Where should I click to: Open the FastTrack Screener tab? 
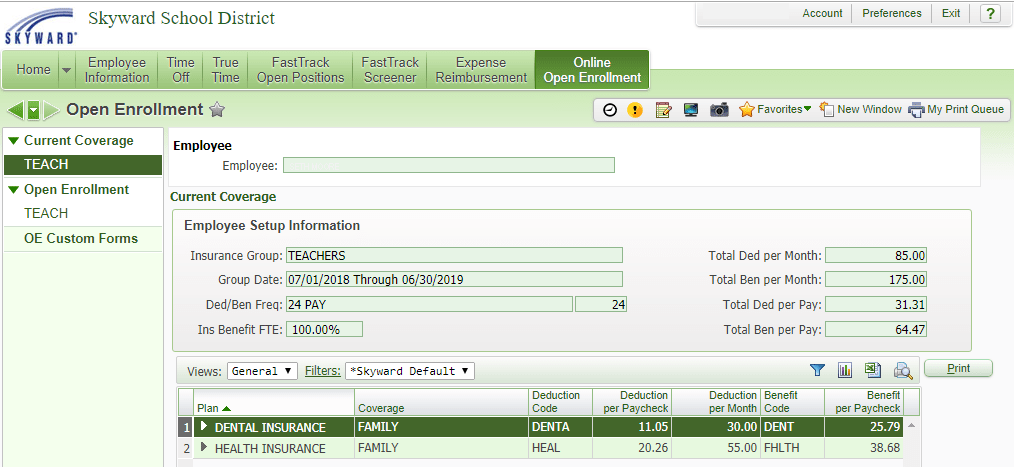390,70
